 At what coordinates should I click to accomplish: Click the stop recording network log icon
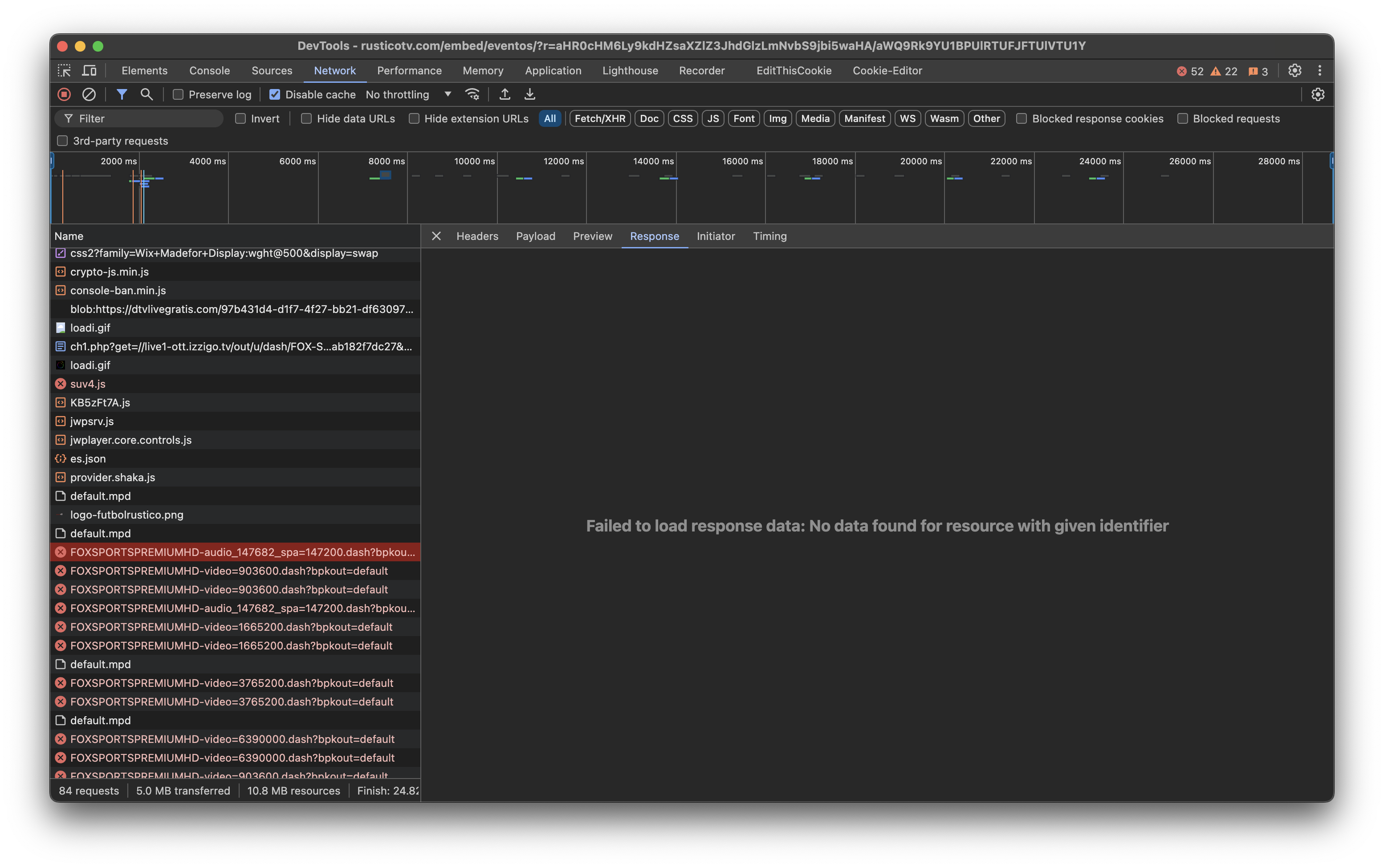click(64, 94)
